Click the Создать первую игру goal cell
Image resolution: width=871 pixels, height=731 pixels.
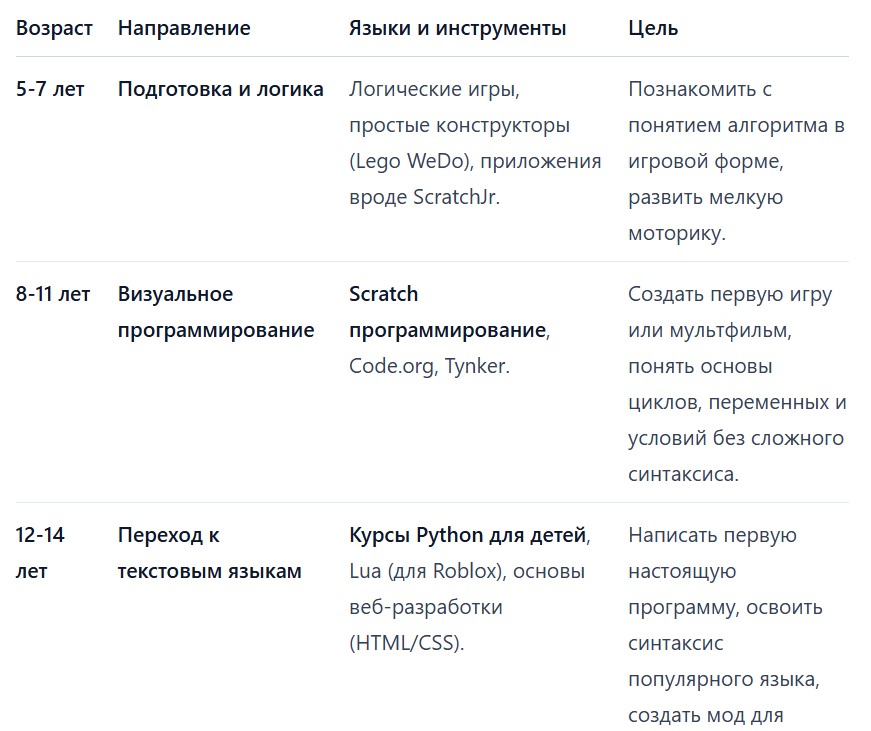point(737,384)
